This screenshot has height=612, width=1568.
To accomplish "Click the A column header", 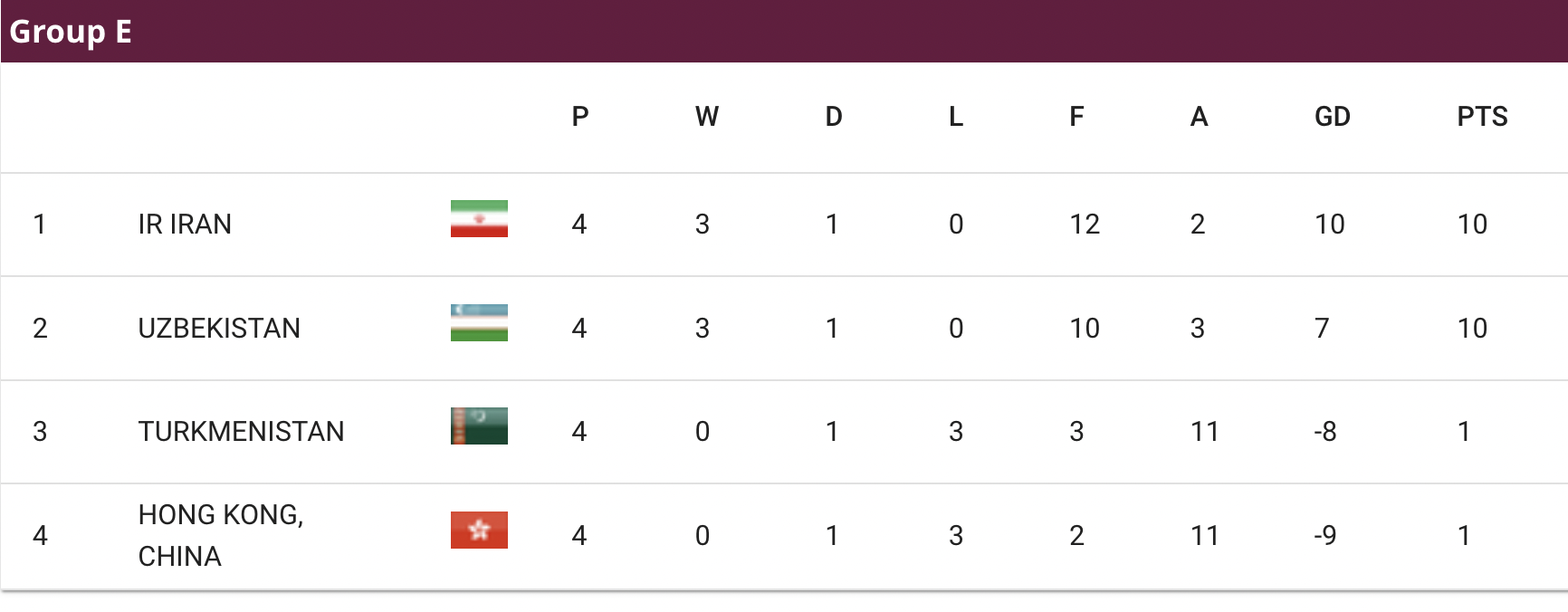I will coord(1199,116).
